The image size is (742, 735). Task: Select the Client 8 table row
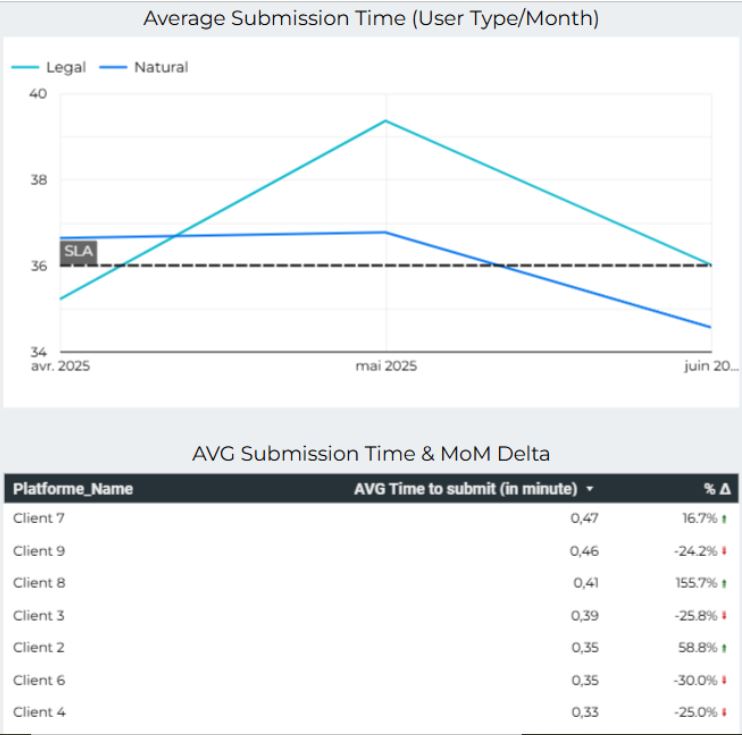pyautogui.click(x=300, y=583)
